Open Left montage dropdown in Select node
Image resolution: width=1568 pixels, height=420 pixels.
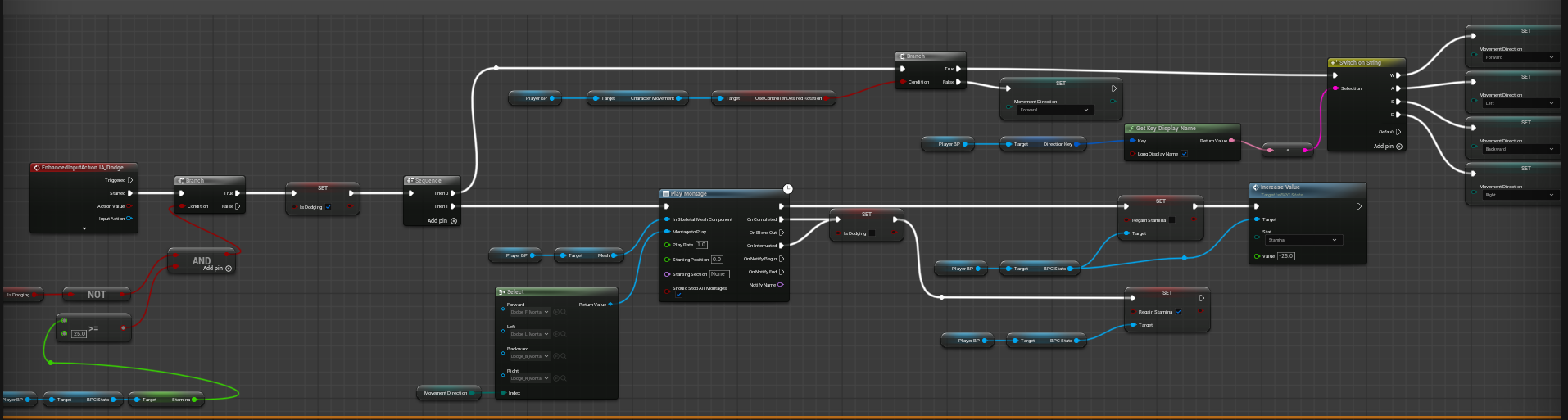pyautogui.click(x=529, y=334)
